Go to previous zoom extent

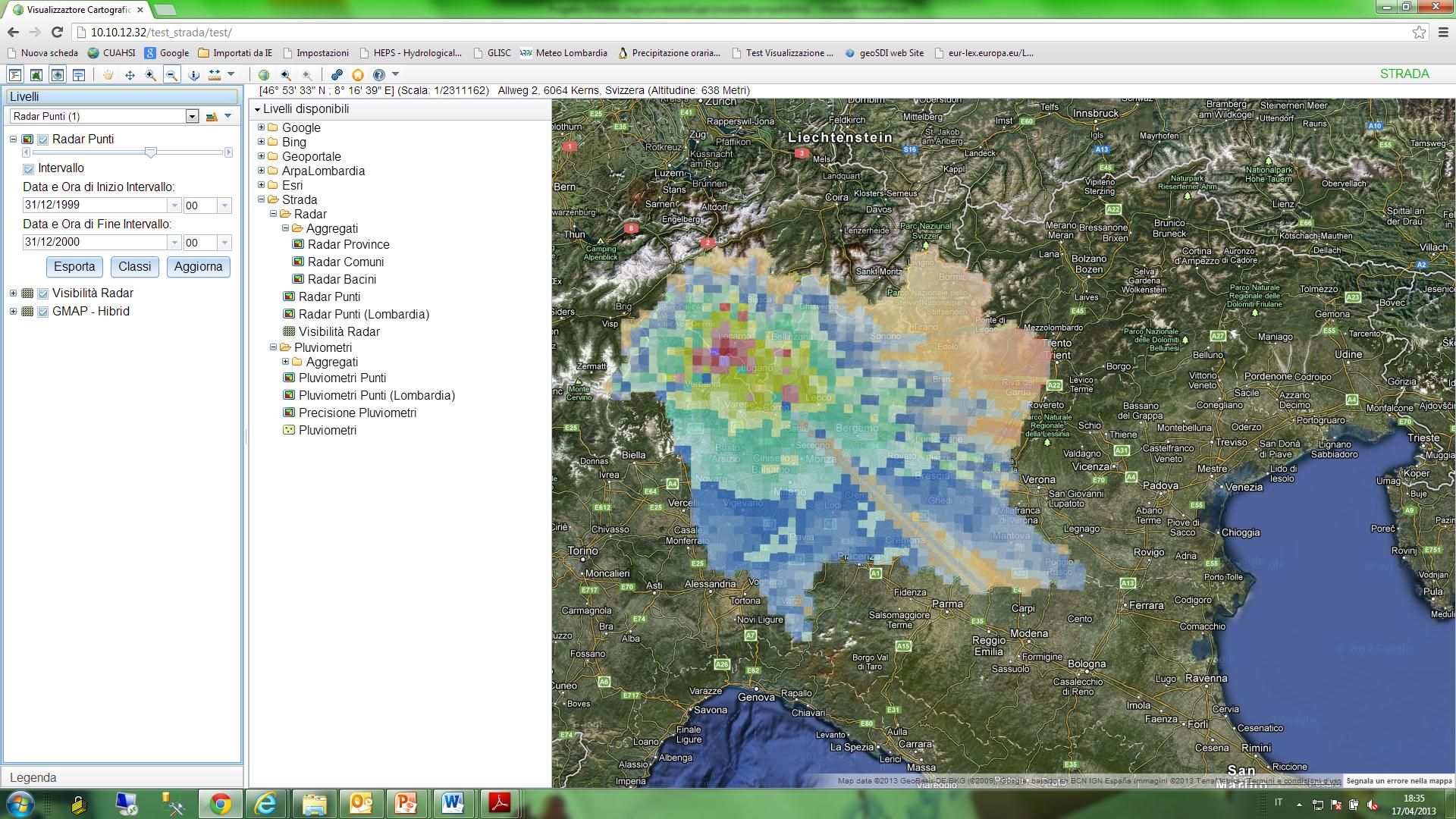pyautogui.click(x=285, y=74)
